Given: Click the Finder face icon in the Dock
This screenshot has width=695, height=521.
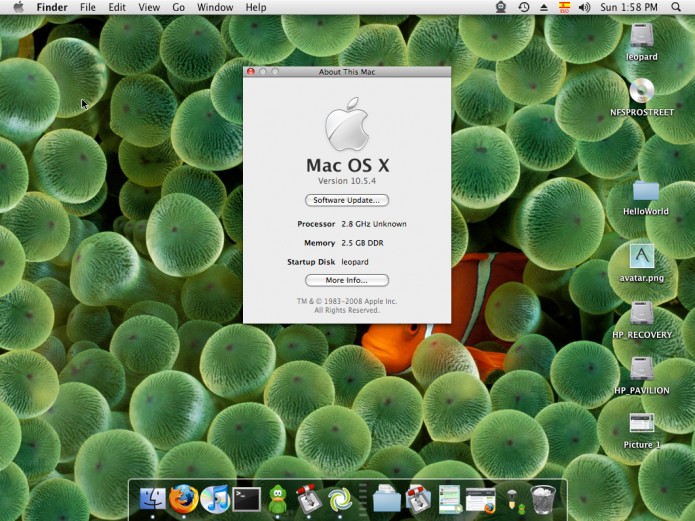Looking at the screenshot, I should coord(152,500).
